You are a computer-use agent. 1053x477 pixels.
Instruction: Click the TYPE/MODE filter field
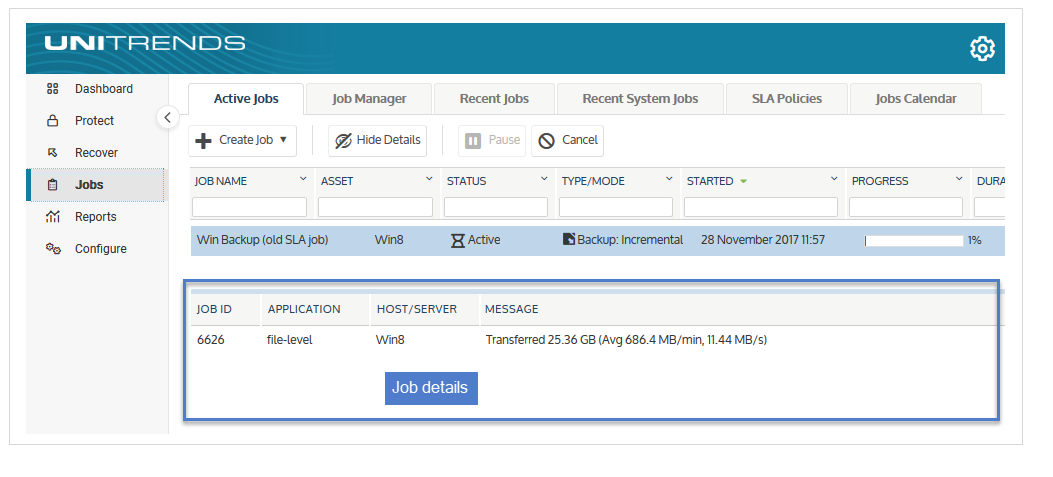pos(616,207)
